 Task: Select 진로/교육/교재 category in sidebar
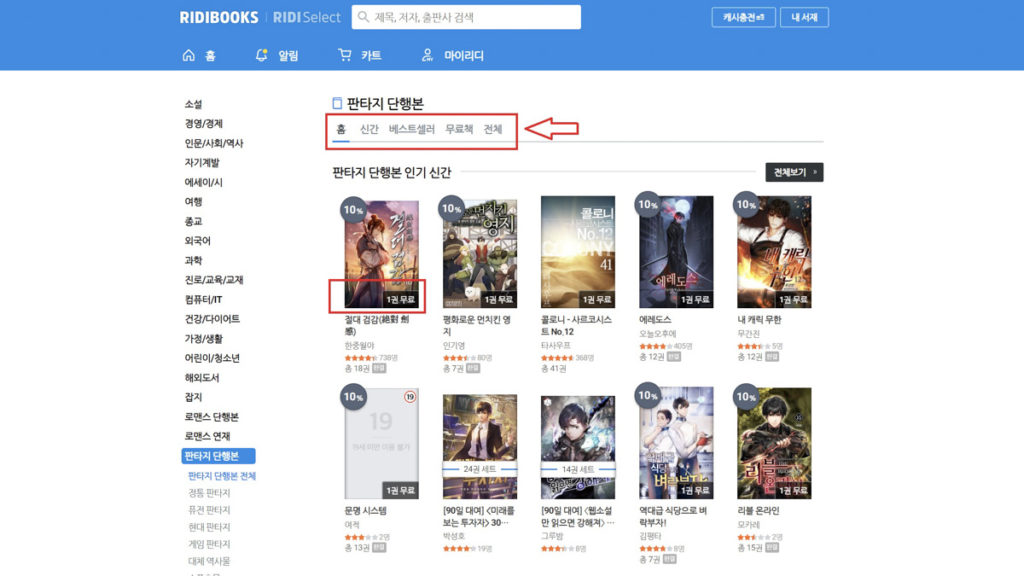[214, 280]
